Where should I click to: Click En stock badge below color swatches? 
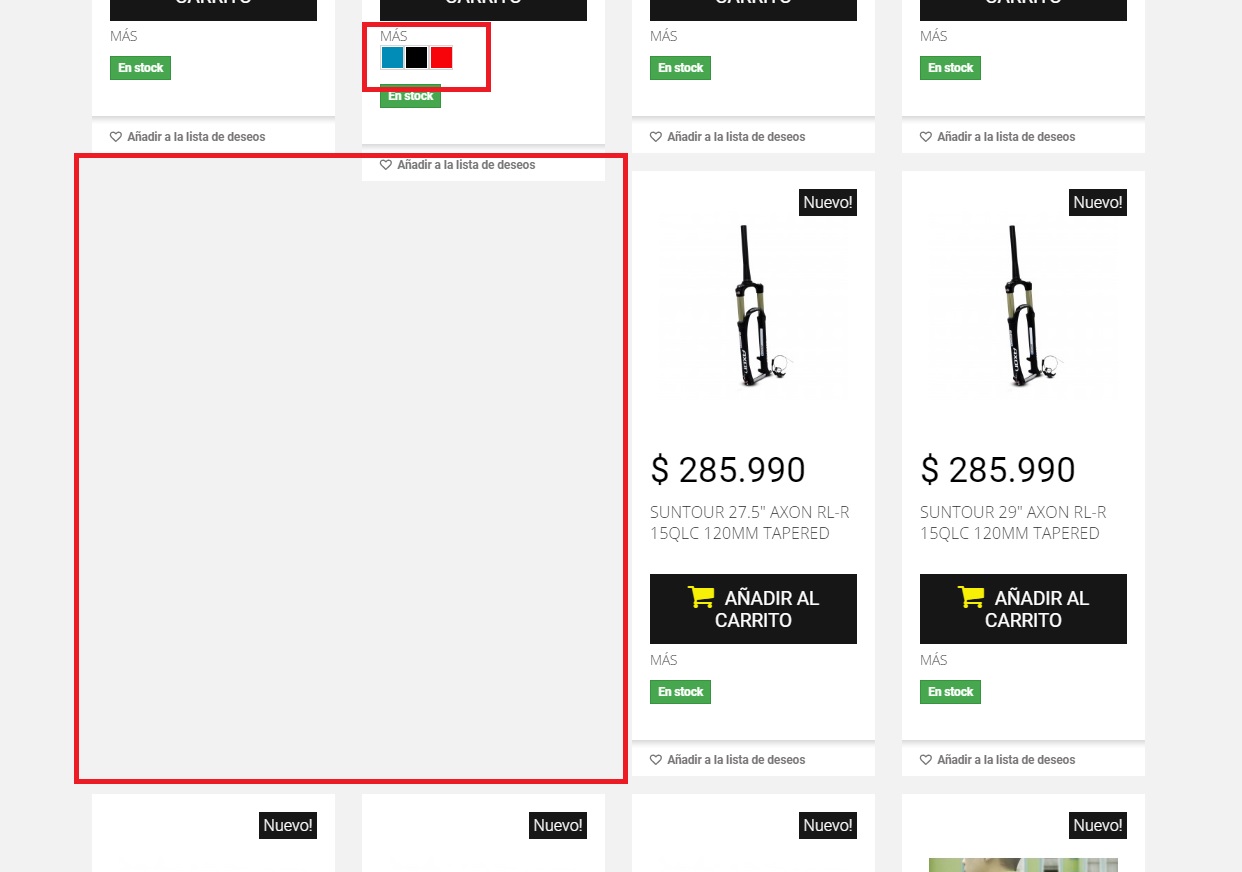(x=410, y=96)
